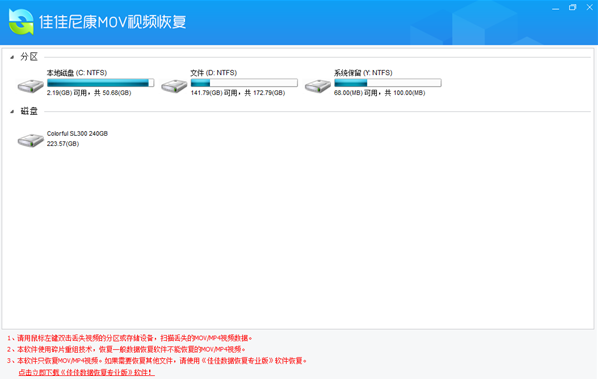
Task: Click the D: drive usage bar
Action: pos(244,83)
